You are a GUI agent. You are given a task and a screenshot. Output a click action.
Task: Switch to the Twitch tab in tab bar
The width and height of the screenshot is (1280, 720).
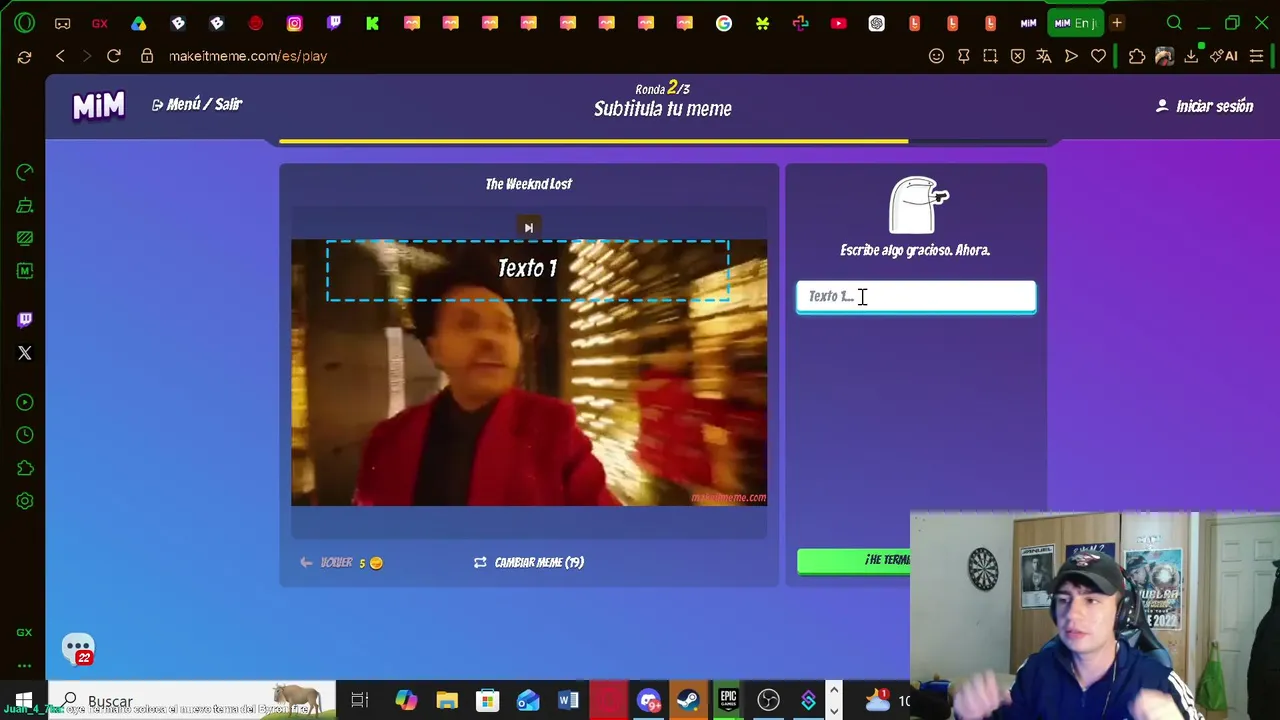point(334,23)
